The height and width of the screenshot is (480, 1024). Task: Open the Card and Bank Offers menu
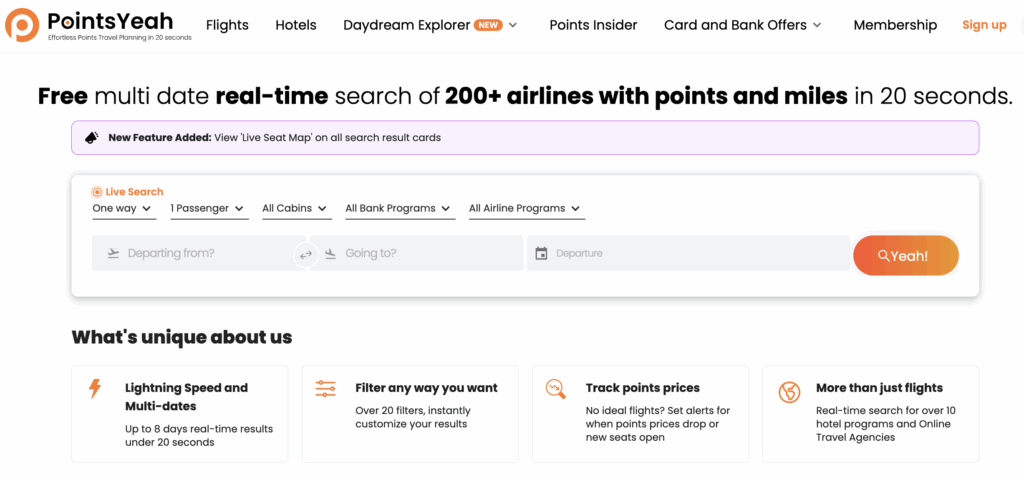742,25
